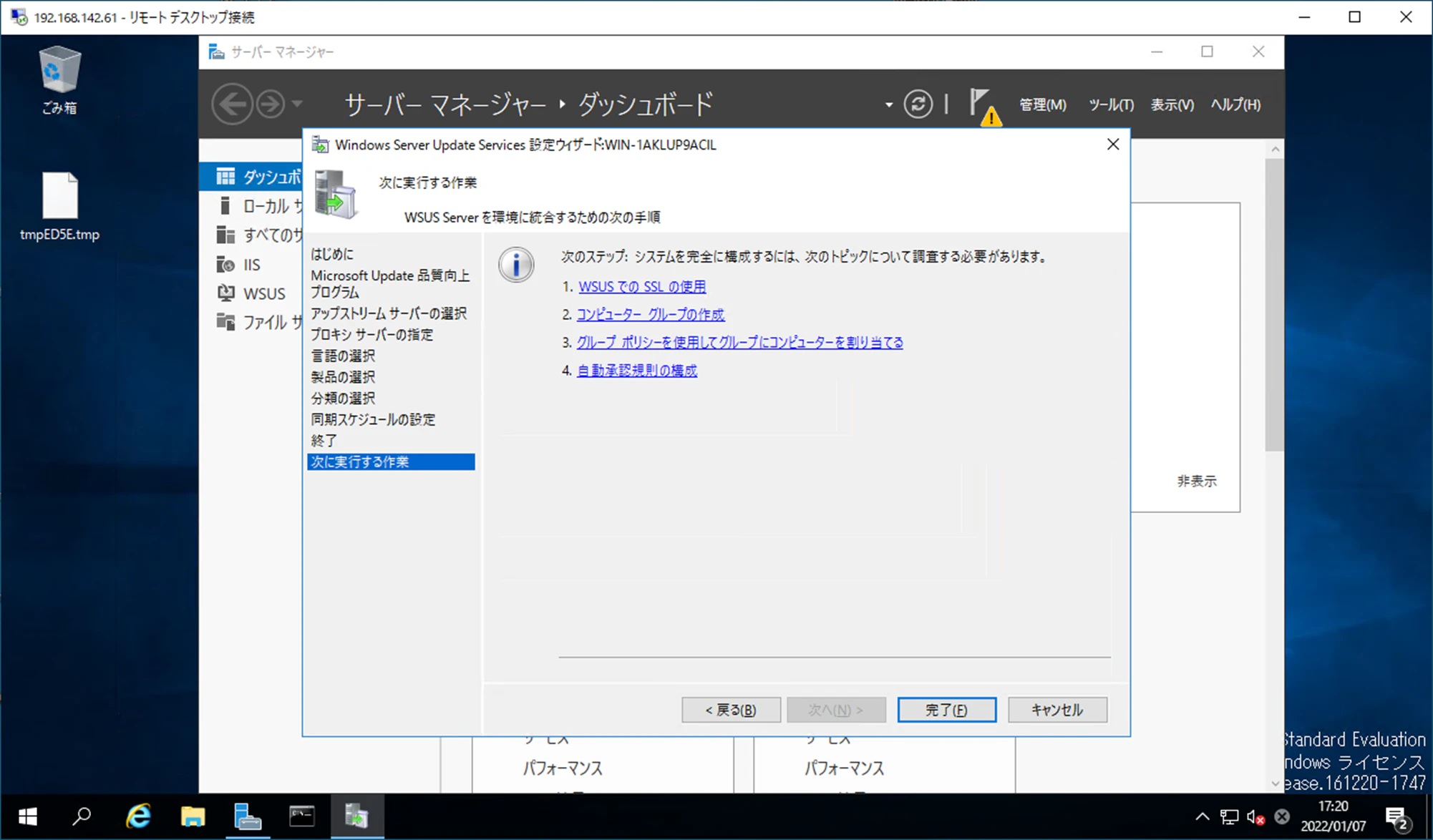This screenshot has width=1433, height=840.
Task: Launch Internet Explorer from taskbar
Action: coord(138,816)
